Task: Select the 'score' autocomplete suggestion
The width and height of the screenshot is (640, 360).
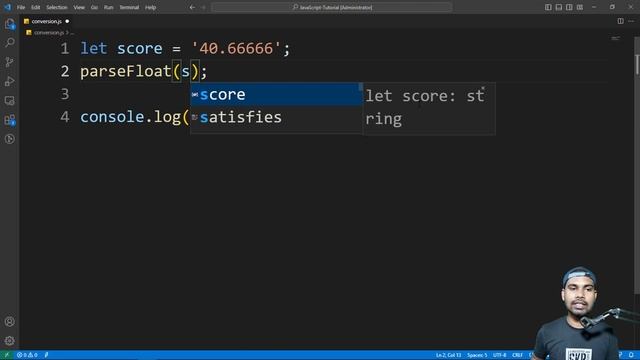Action: (276, 95)
